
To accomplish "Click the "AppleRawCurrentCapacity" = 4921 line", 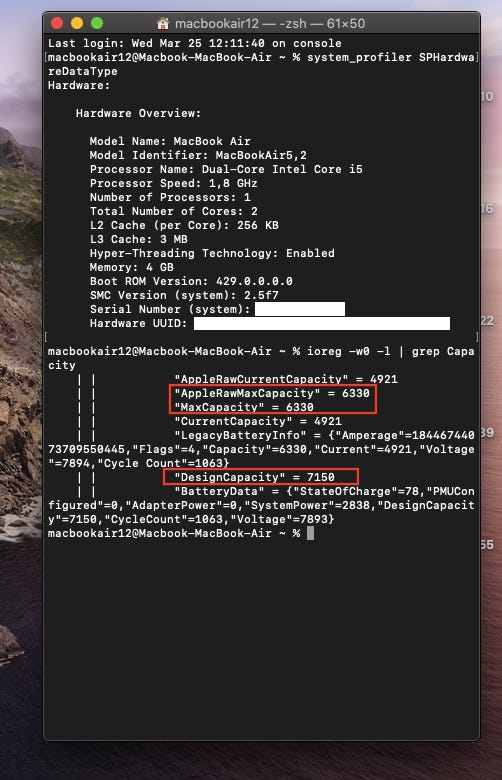I will 286,379.
